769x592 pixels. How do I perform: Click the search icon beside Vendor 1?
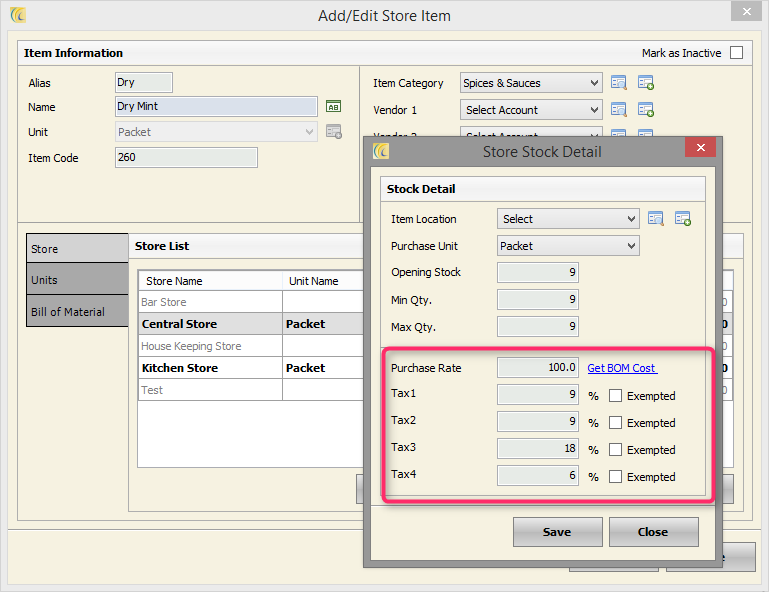coord(619,110)
